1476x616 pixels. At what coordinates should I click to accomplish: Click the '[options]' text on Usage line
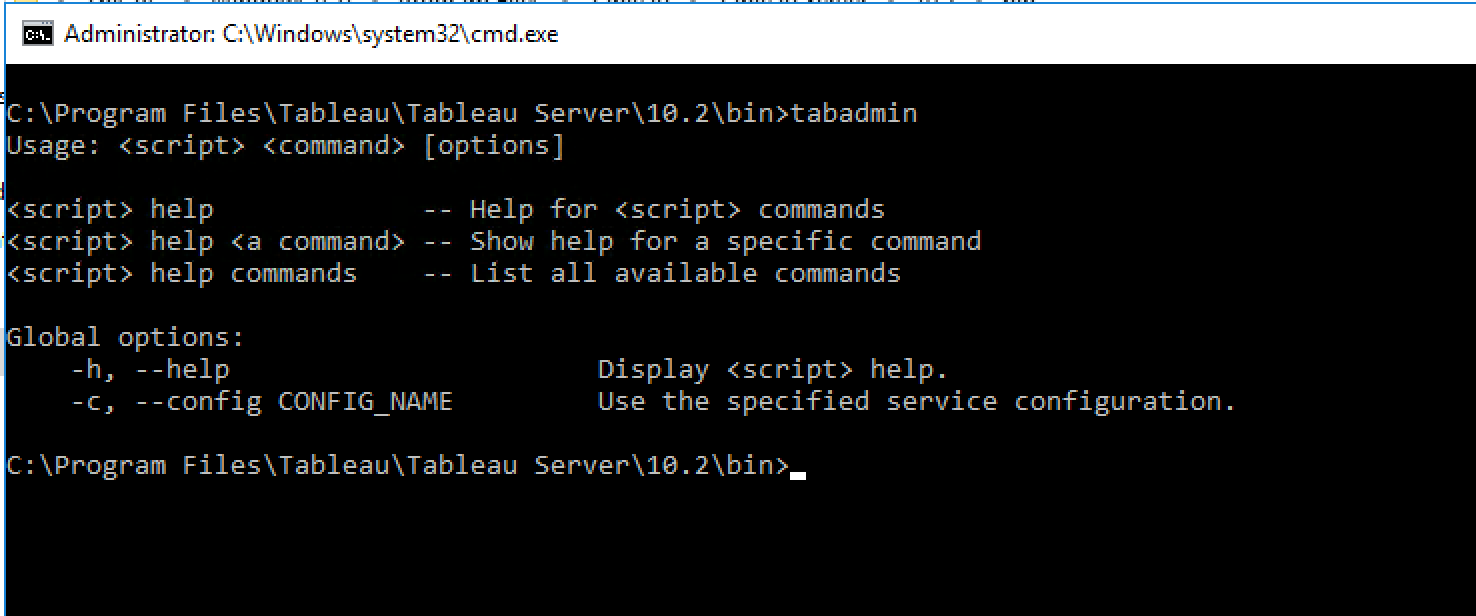[493, 146]
